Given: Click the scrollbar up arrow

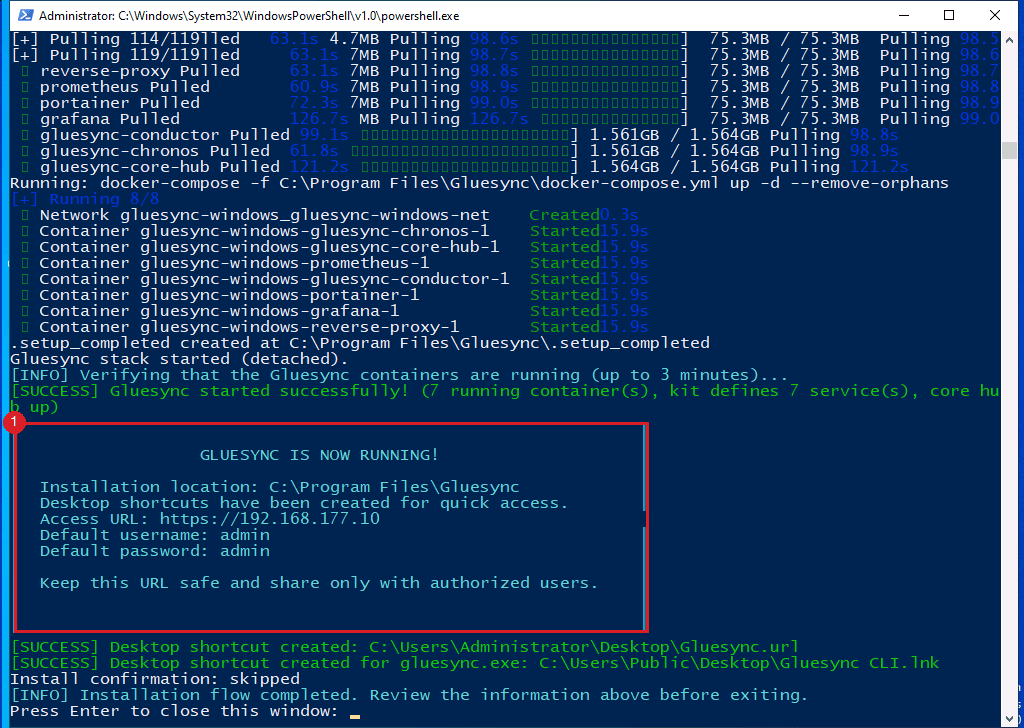Looking at the screenshot, I should [1009, 38].
